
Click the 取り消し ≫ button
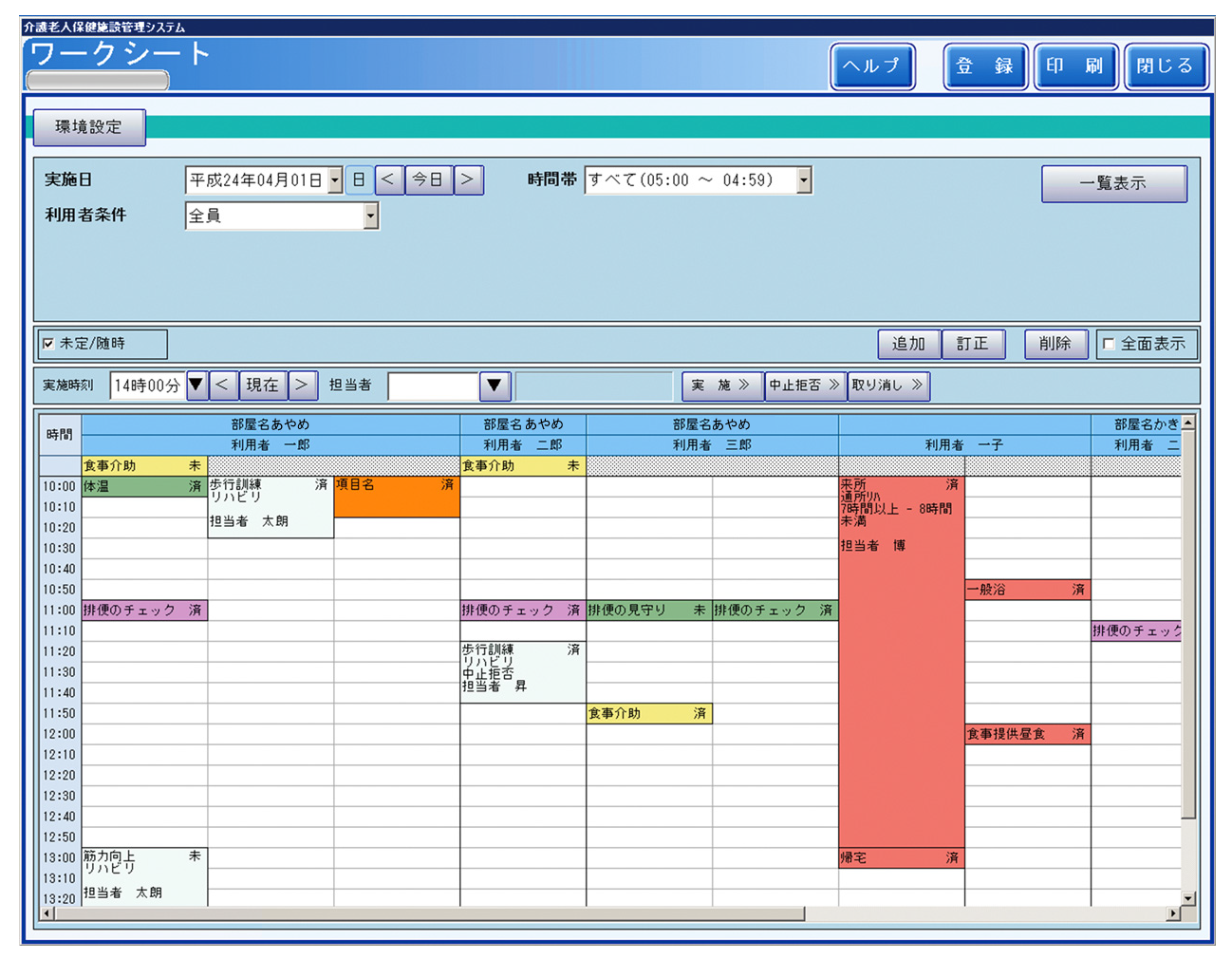coord(887,385)
